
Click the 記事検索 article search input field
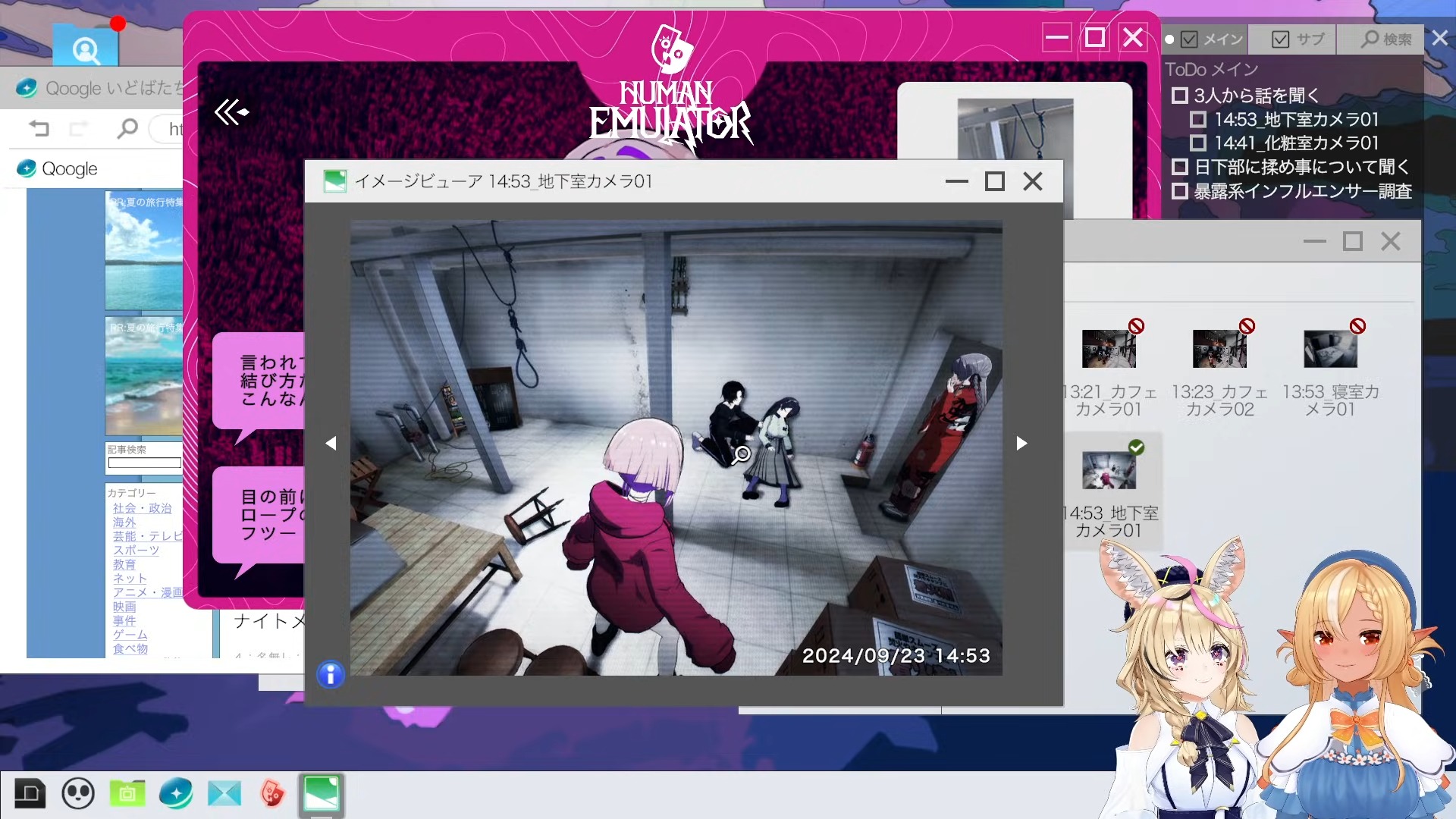pyautogui.click(x=145, y=463)
